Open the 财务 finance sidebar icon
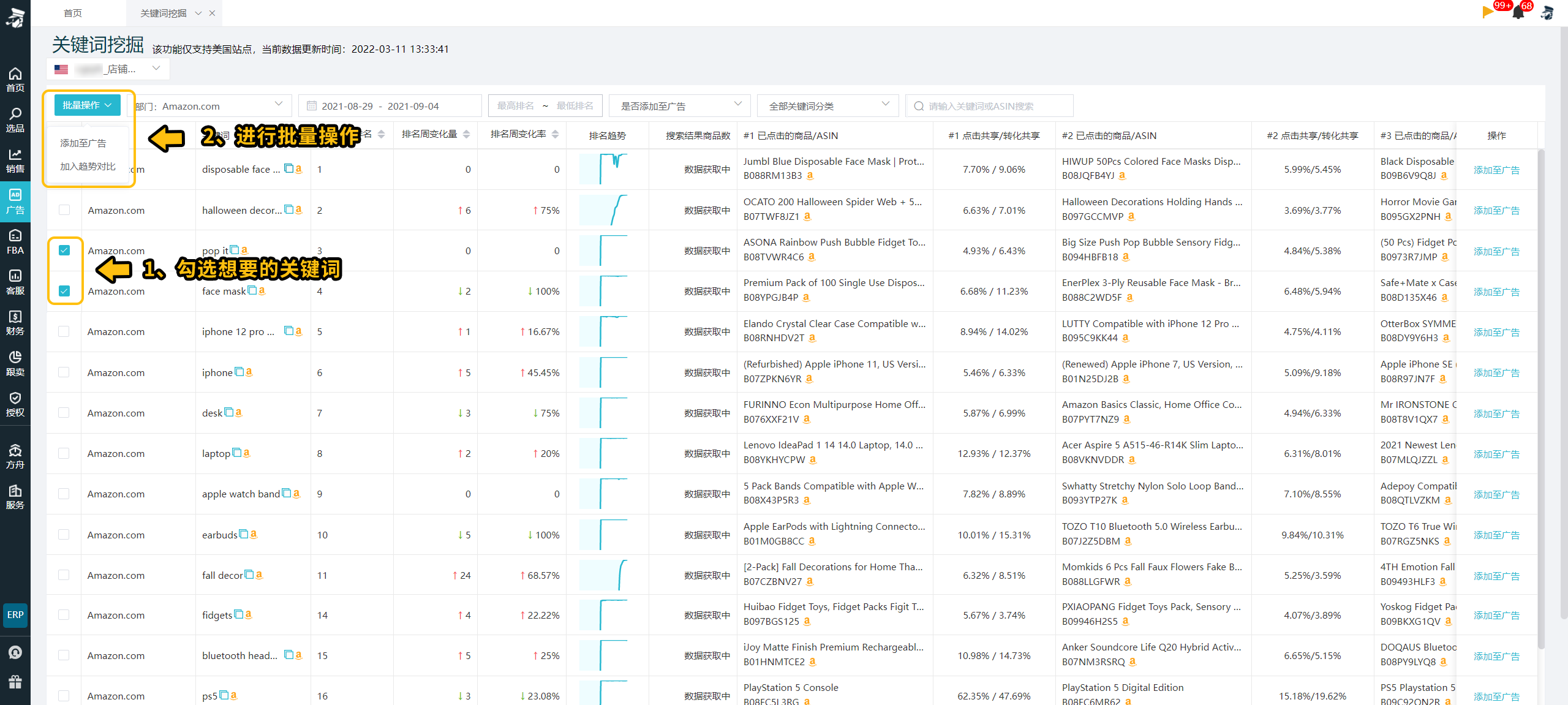The width and height of the screenshot is (1568, 705). coord(15,323)
